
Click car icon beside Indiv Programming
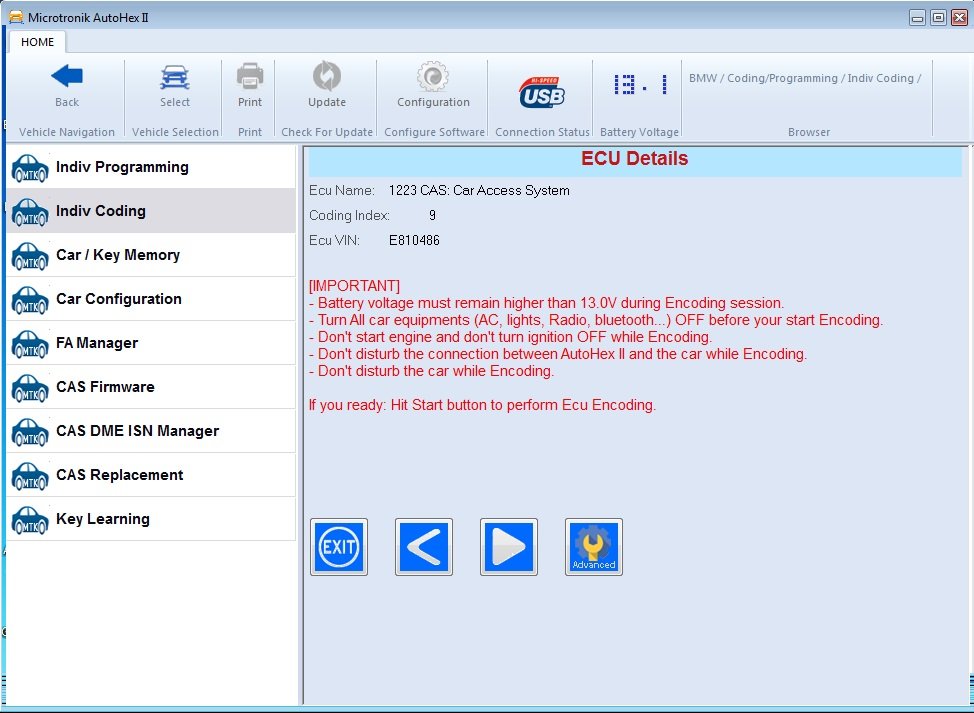(x=30, y=168)
